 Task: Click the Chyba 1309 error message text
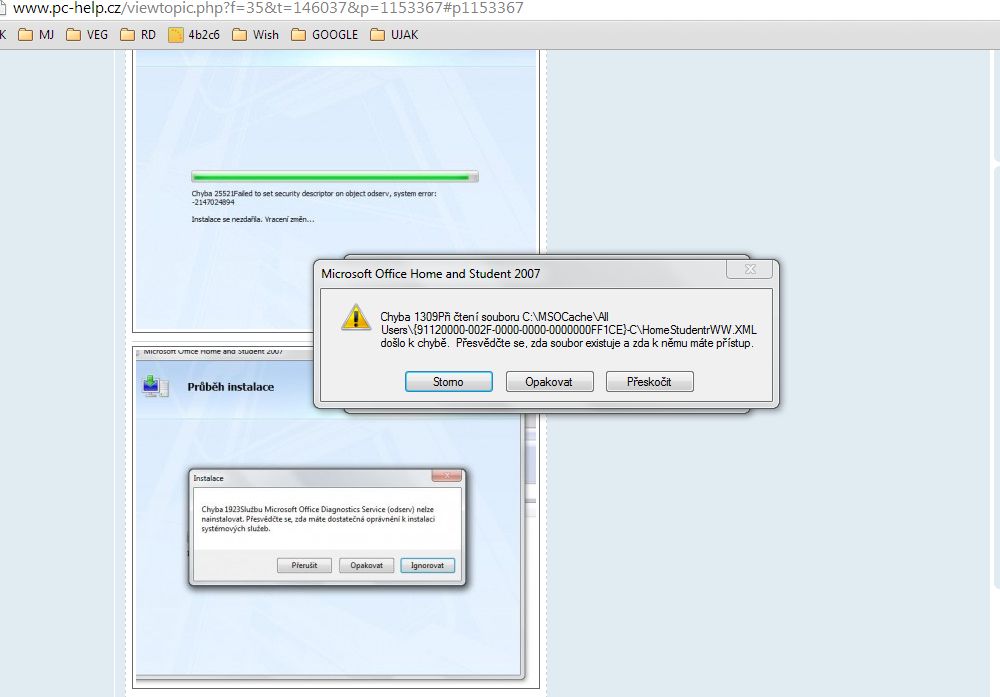568,330
